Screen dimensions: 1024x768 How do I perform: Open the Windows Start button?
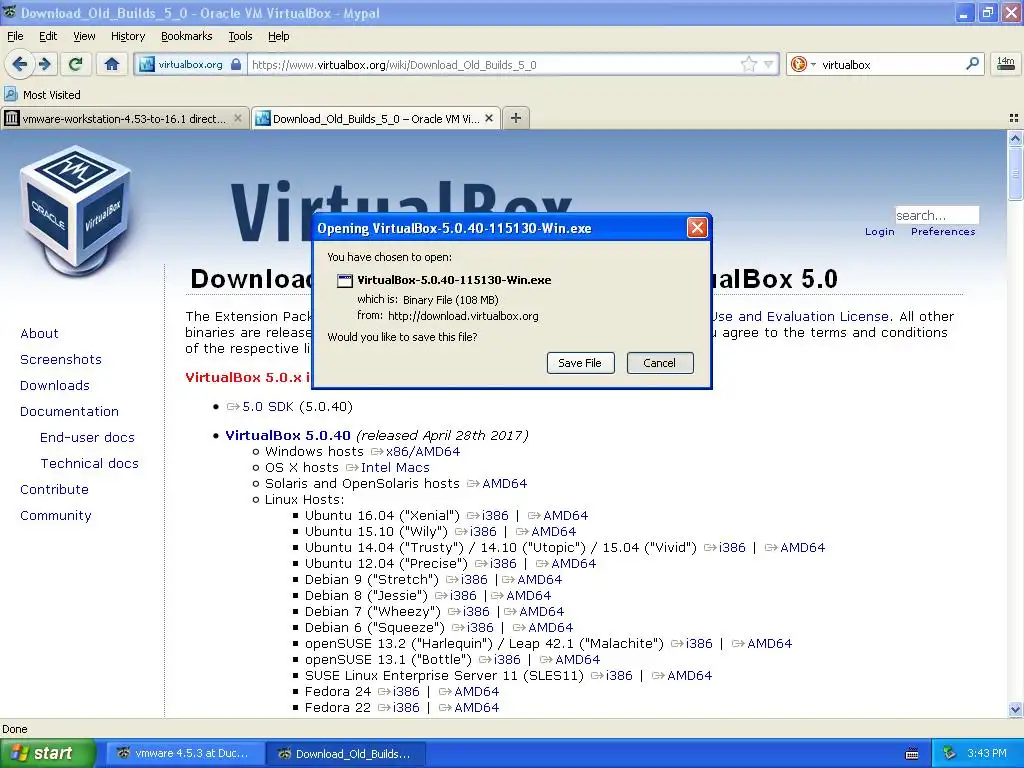coord(47,754)
